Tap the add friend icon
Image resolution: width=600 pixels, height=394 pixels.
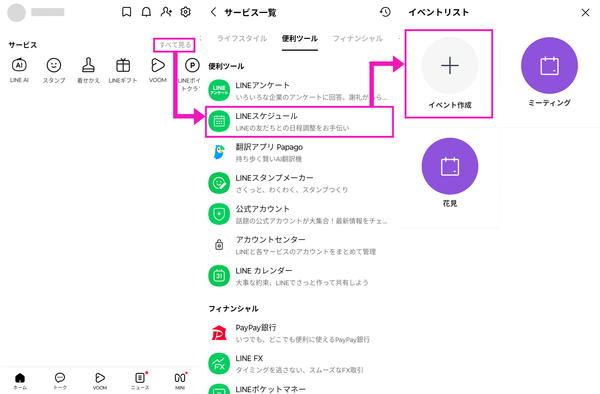(x=166, y=12)
